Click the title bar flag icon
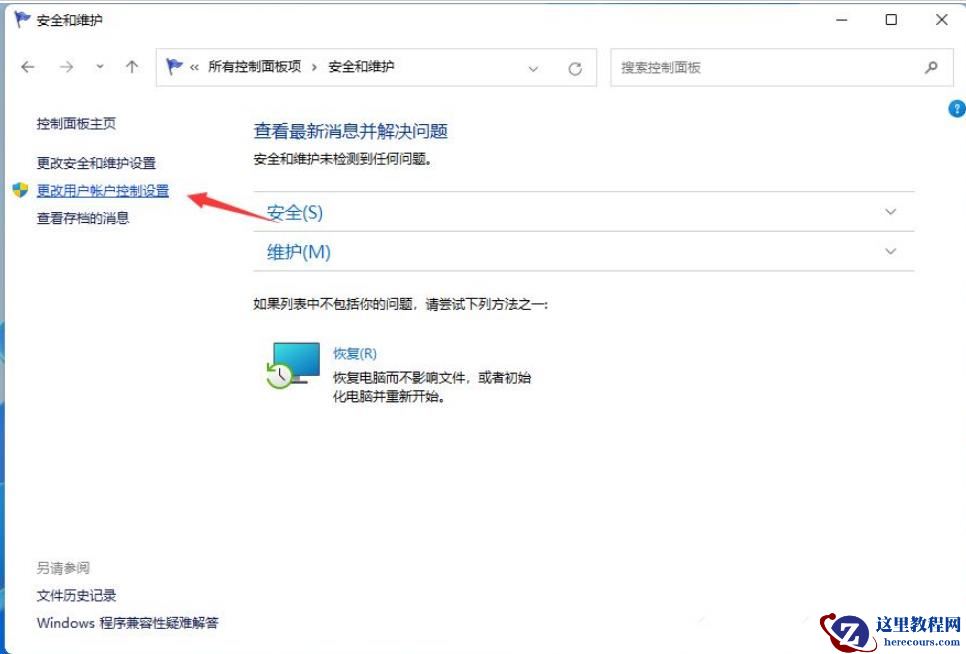Screen dimensions: 966x654 [22, 19]
